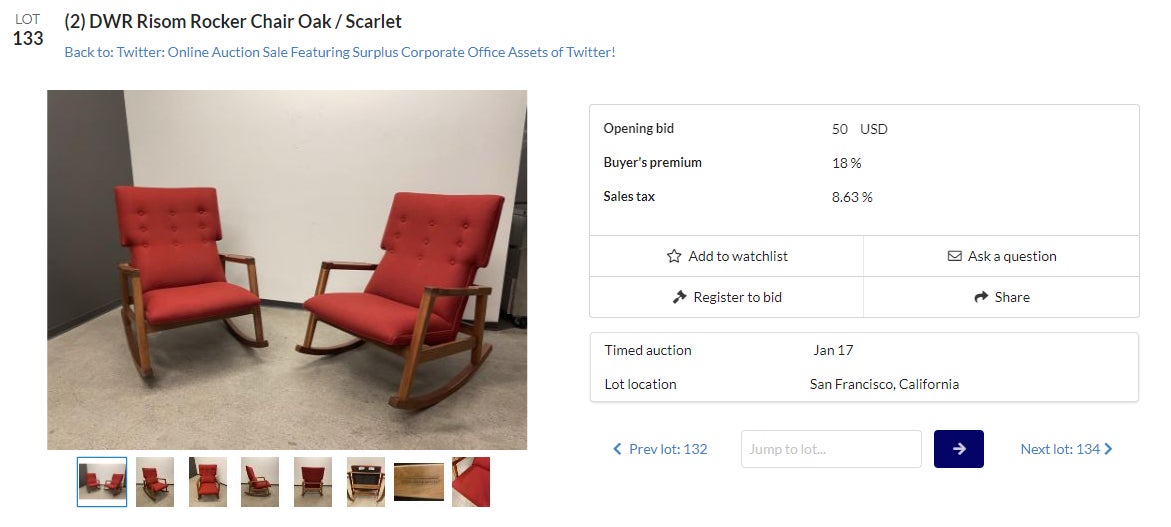Open the side-profile rocker thumbnail

(x=260, y=482)
